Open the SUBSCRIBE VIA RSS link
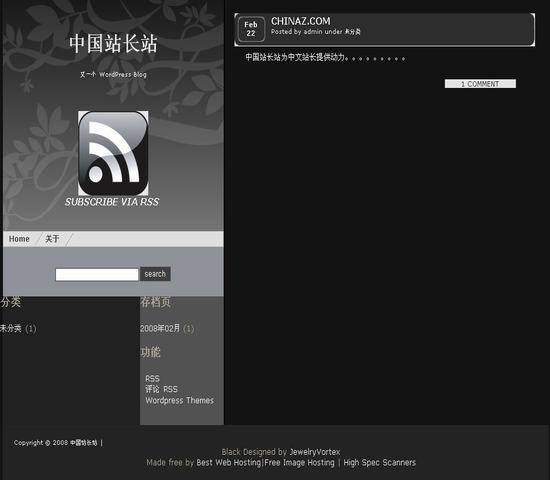This screenshot has width=550, height=480. tap(112, 202)
